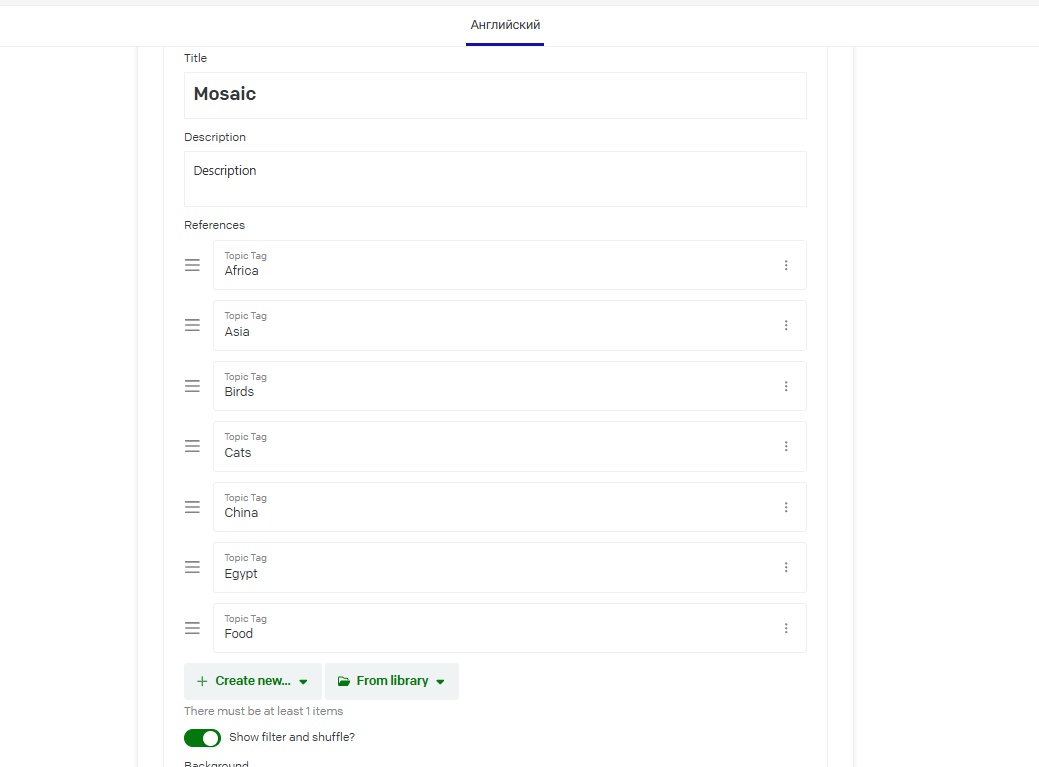
Task: Select the Egypt topic tag reference
Action: point(510,568)
